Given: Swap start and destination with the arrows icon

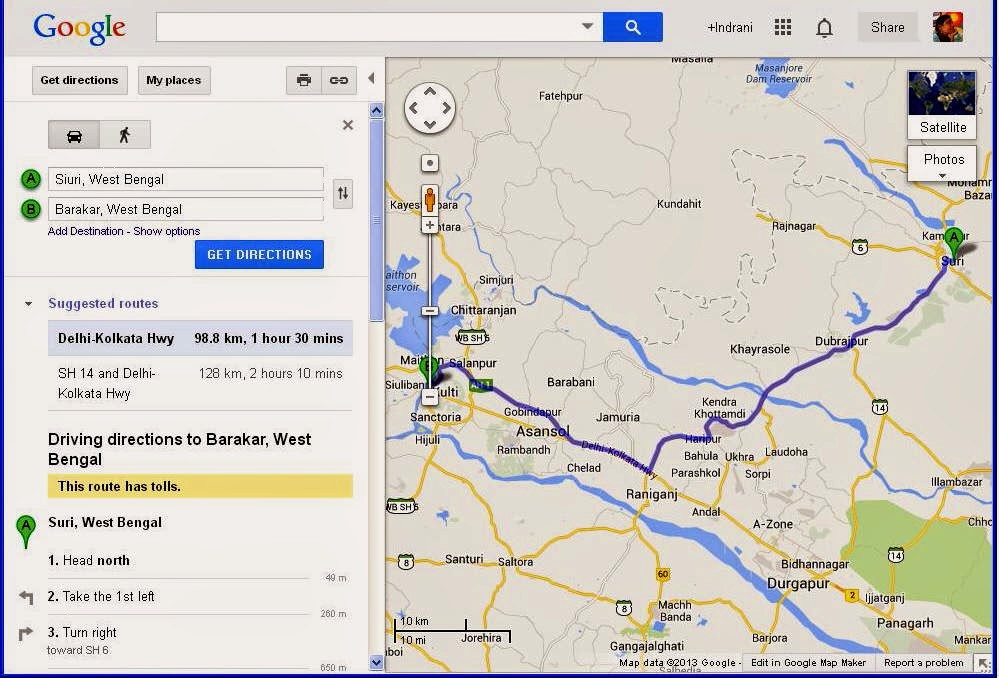Looking at the screenshot, I should (343, 194).
